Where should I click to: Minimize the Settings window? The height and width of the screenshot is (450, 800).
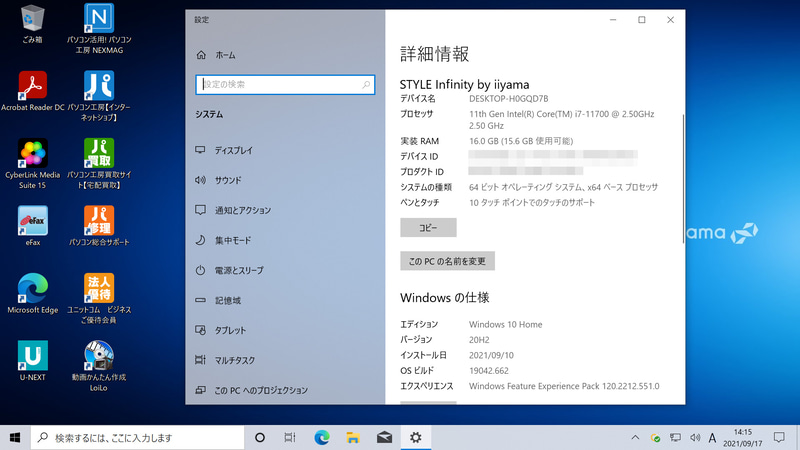click(613, 20)
